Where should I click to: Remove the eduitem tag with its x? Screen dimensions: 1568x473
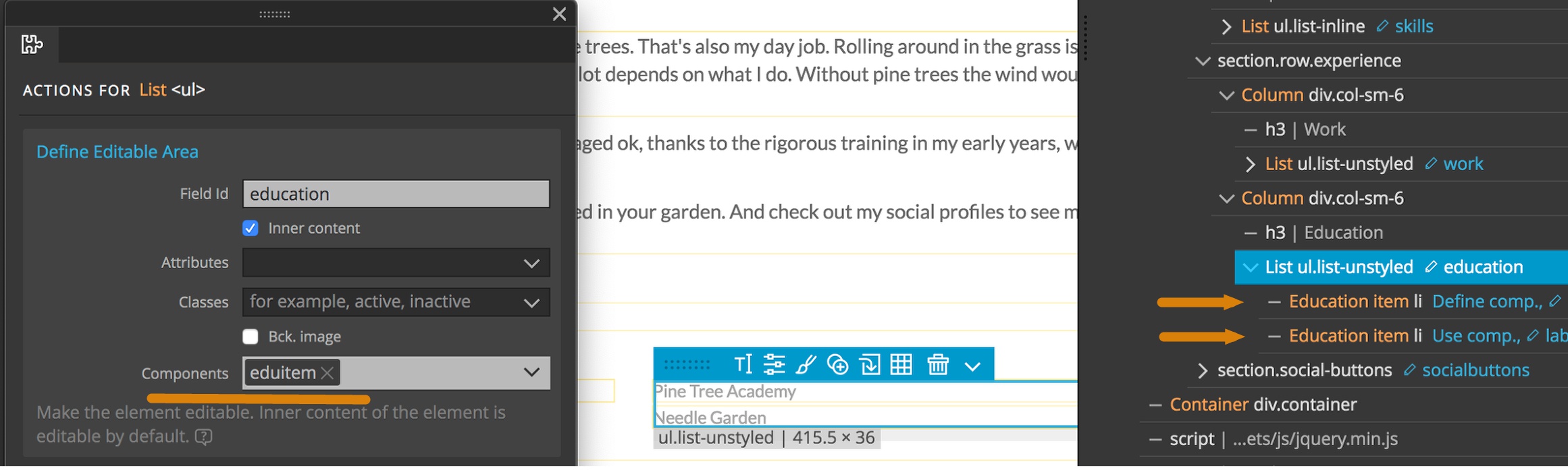pyautogui.click(x=328, y=373)
